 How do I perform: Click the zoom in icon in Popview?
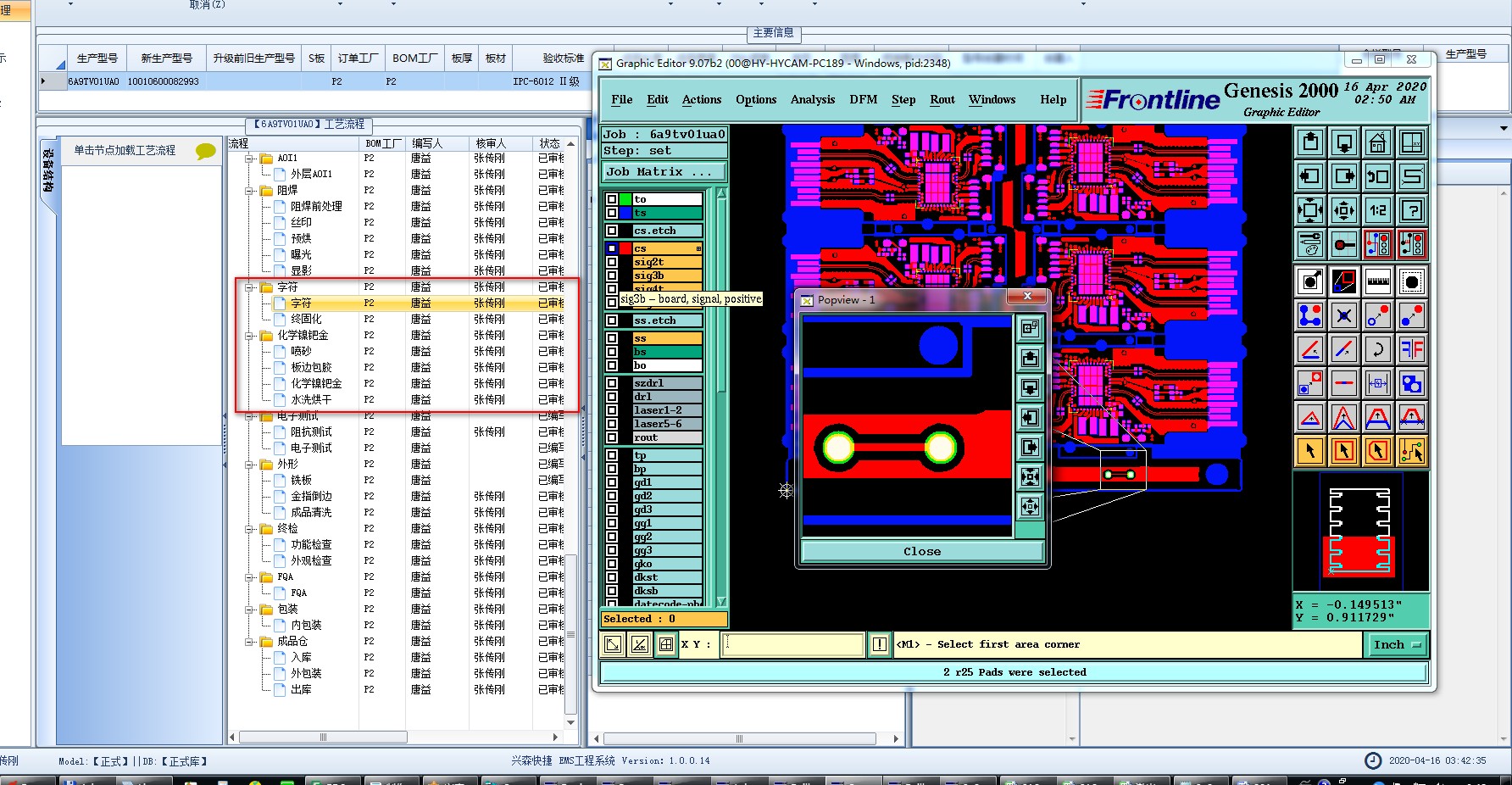click(x=1030, y=476)
